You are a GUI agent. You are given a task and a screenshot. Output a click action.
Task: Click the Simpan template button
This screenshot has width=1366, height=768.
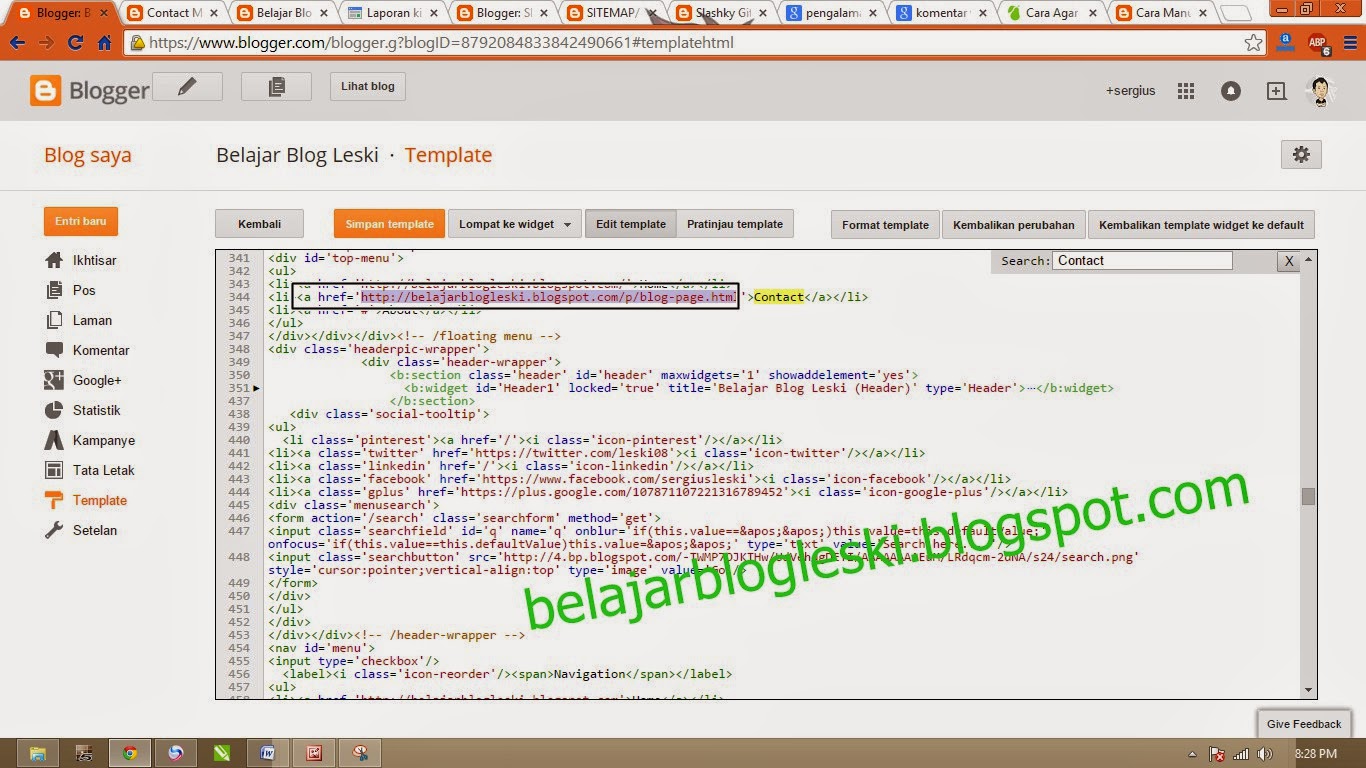point(389,224)
